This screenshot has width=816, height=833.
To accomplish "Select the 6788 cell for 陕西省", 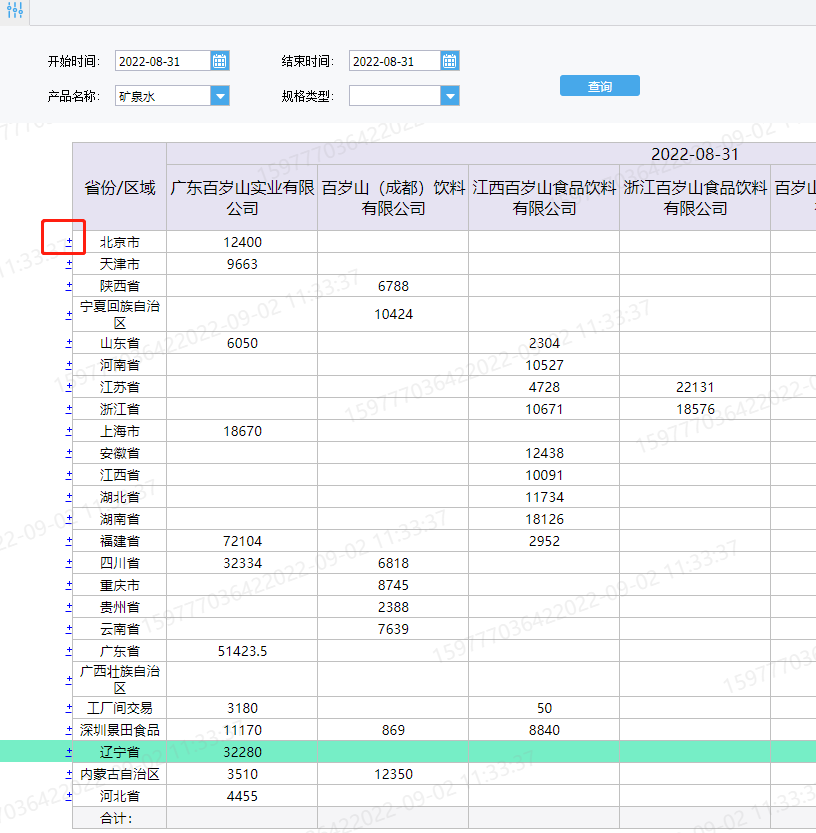I will click(393, 286).
